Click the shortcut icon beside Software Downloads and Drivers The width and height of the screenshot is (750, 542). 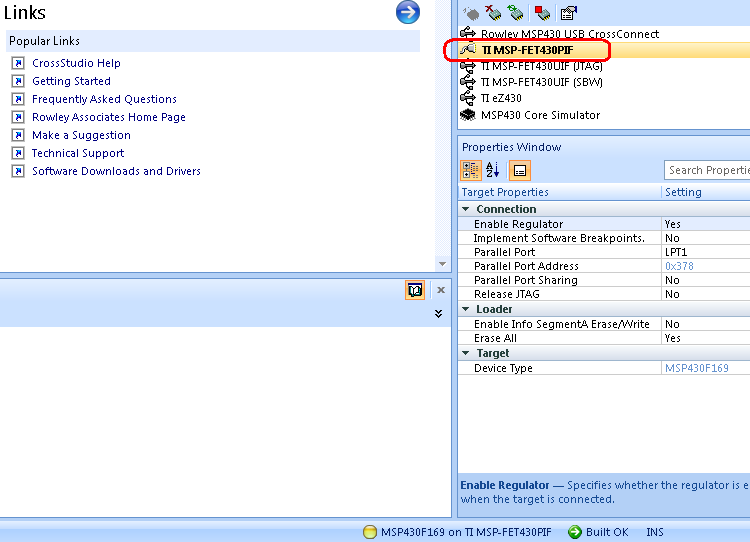point(18,171)
